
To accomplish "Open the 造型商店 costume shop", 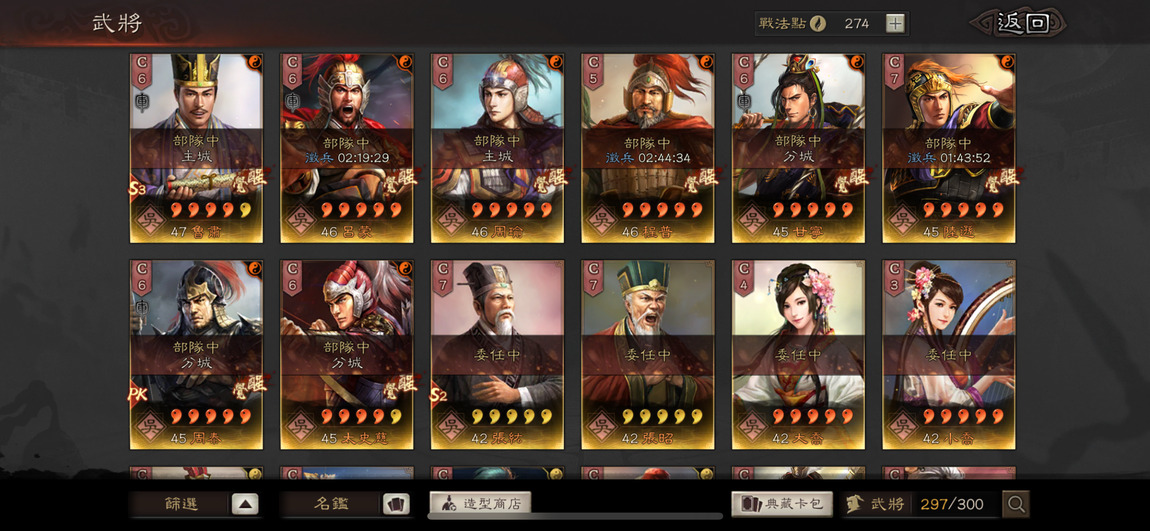I will point(480,503).
